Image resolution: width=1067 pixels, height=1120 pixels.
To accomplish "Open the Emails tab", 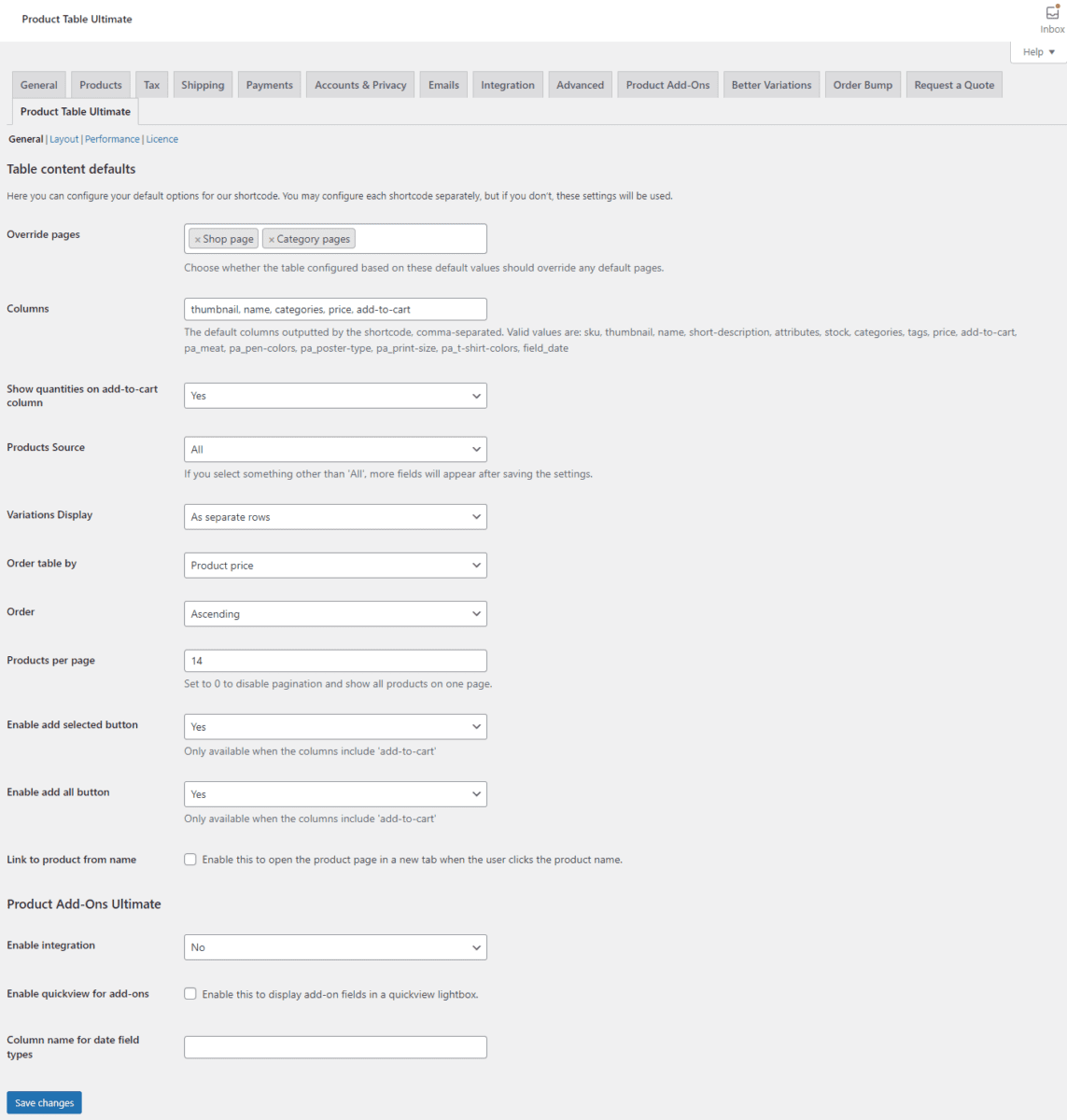I will (443, 85).
